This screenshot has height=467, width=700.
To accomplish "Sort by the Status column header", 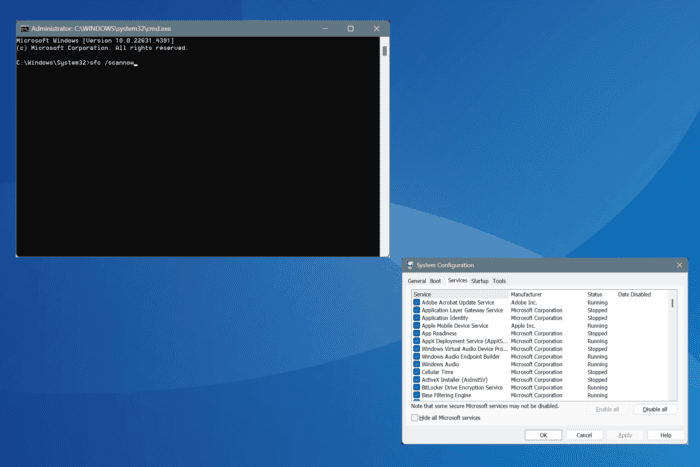I will 600,295.
